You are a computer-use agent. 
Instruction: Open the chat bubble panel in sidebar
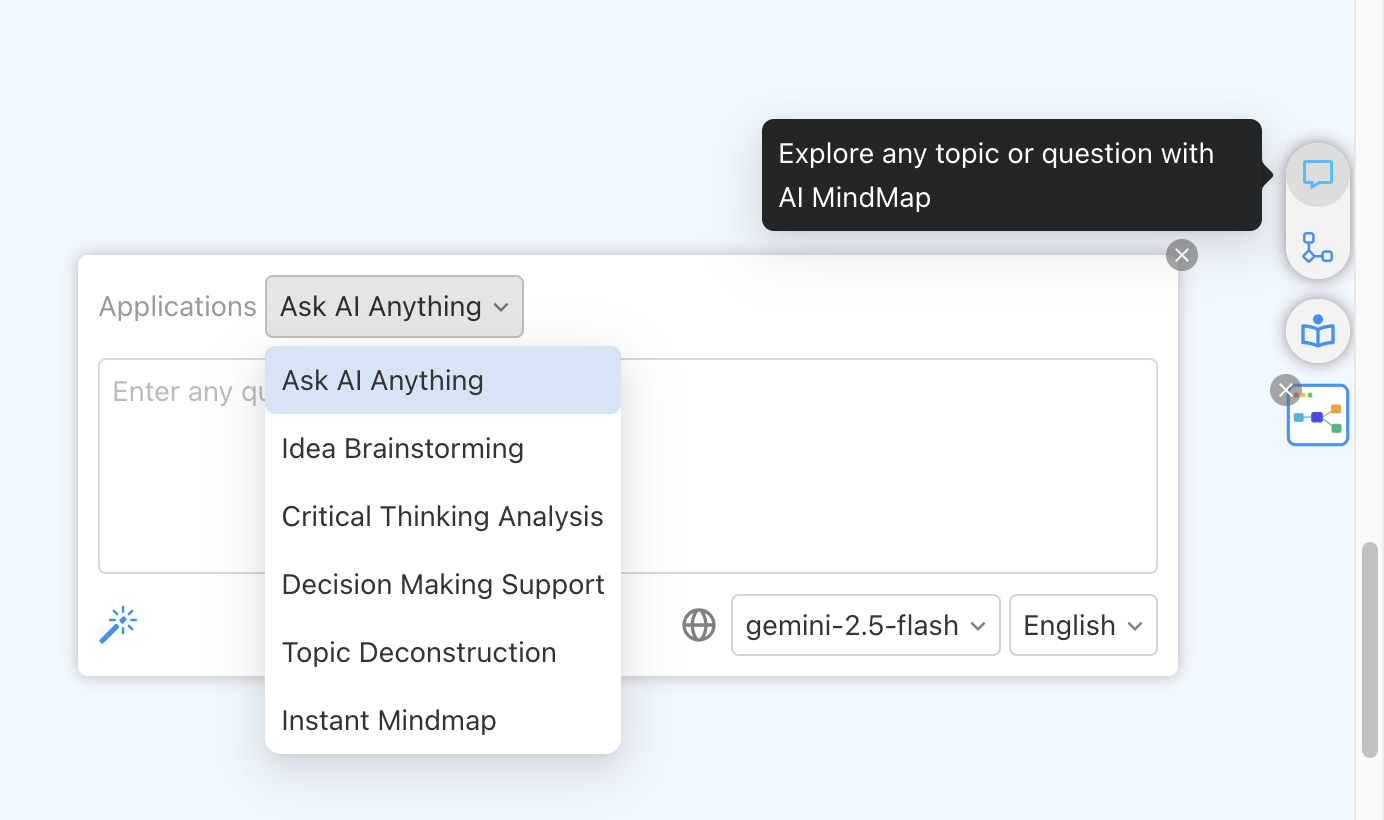point(1317,175)
